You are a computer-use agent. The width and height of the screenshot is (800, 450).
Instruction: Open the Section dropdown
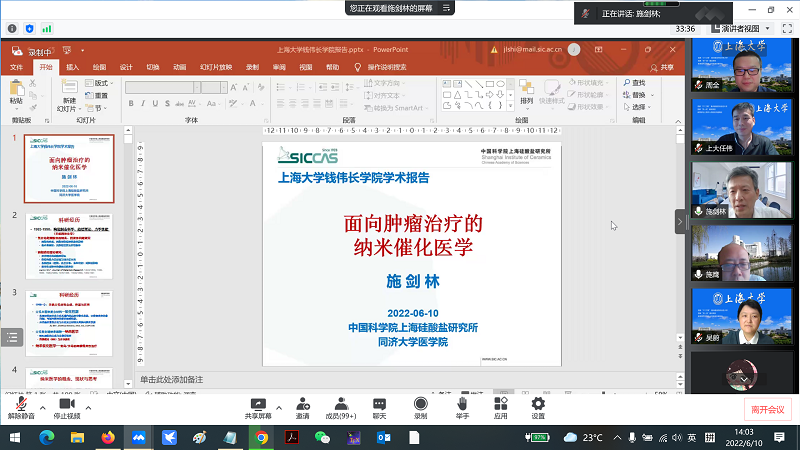point(95,108)
